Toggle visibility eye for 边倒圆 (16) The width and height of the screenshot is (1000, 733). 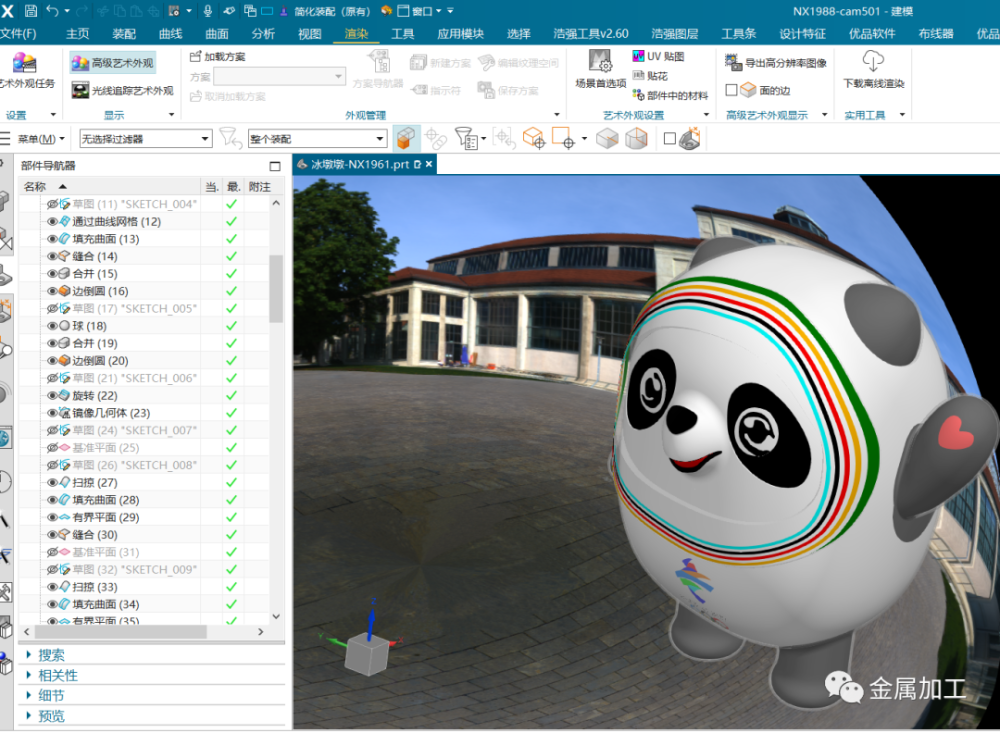tap(52, 291)
